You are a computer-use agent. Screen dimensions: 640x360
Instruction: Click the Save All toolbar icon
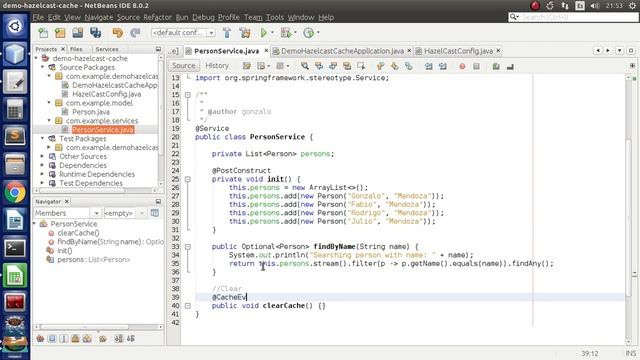pos(96,33)
